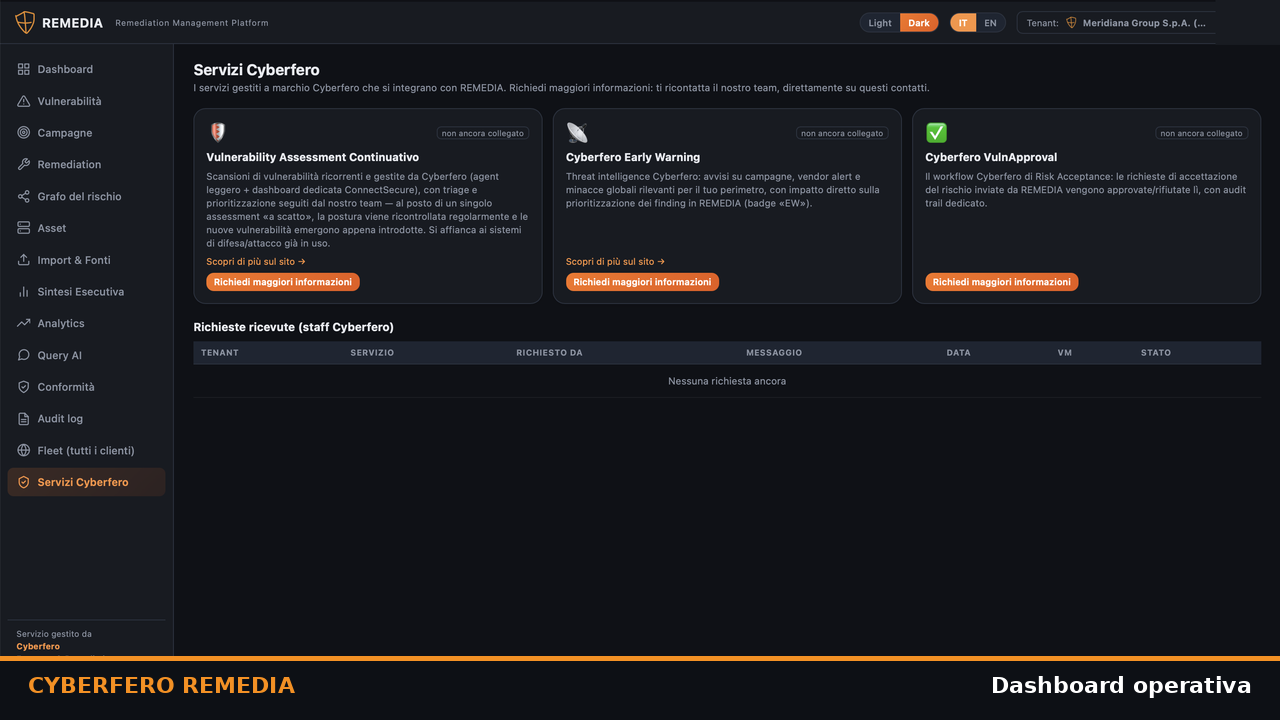Open the Audit log entry
Screen dimensions: 1280x720
[x=86, y=419]
